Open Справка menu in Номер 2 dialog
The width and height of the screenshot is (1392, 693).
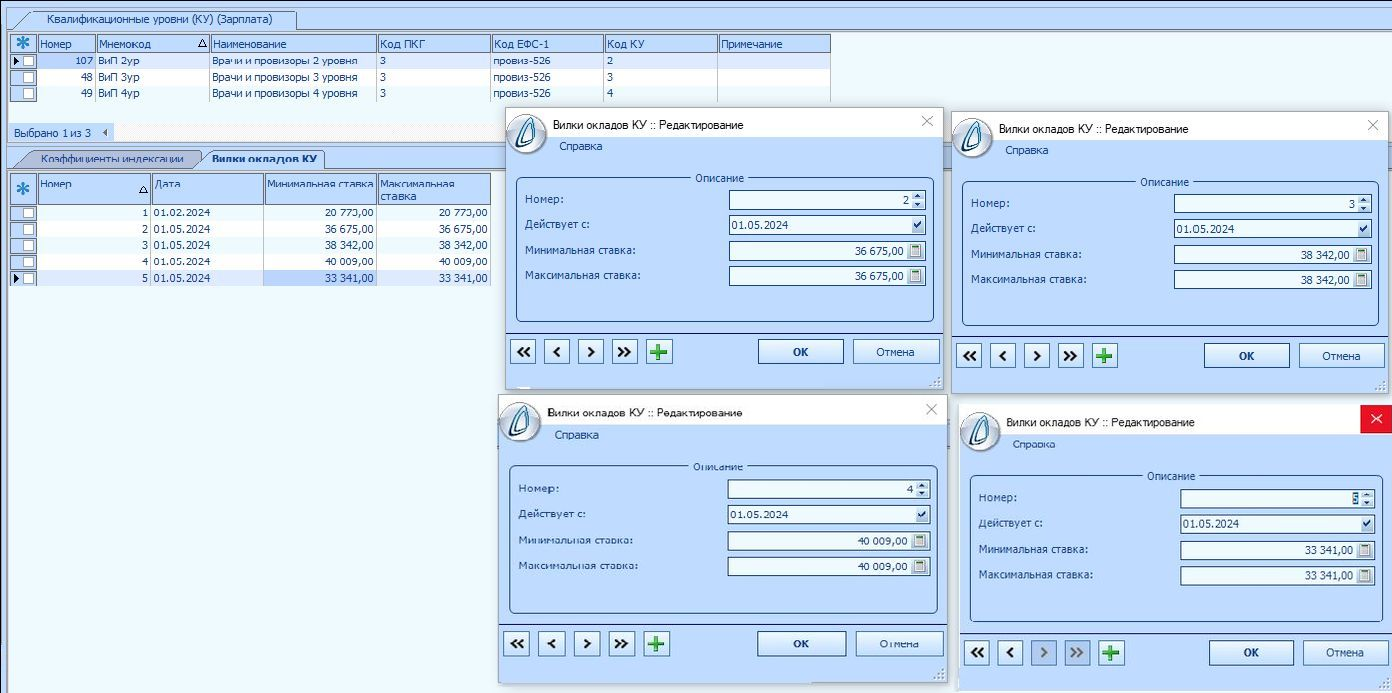tap(580, 146)
